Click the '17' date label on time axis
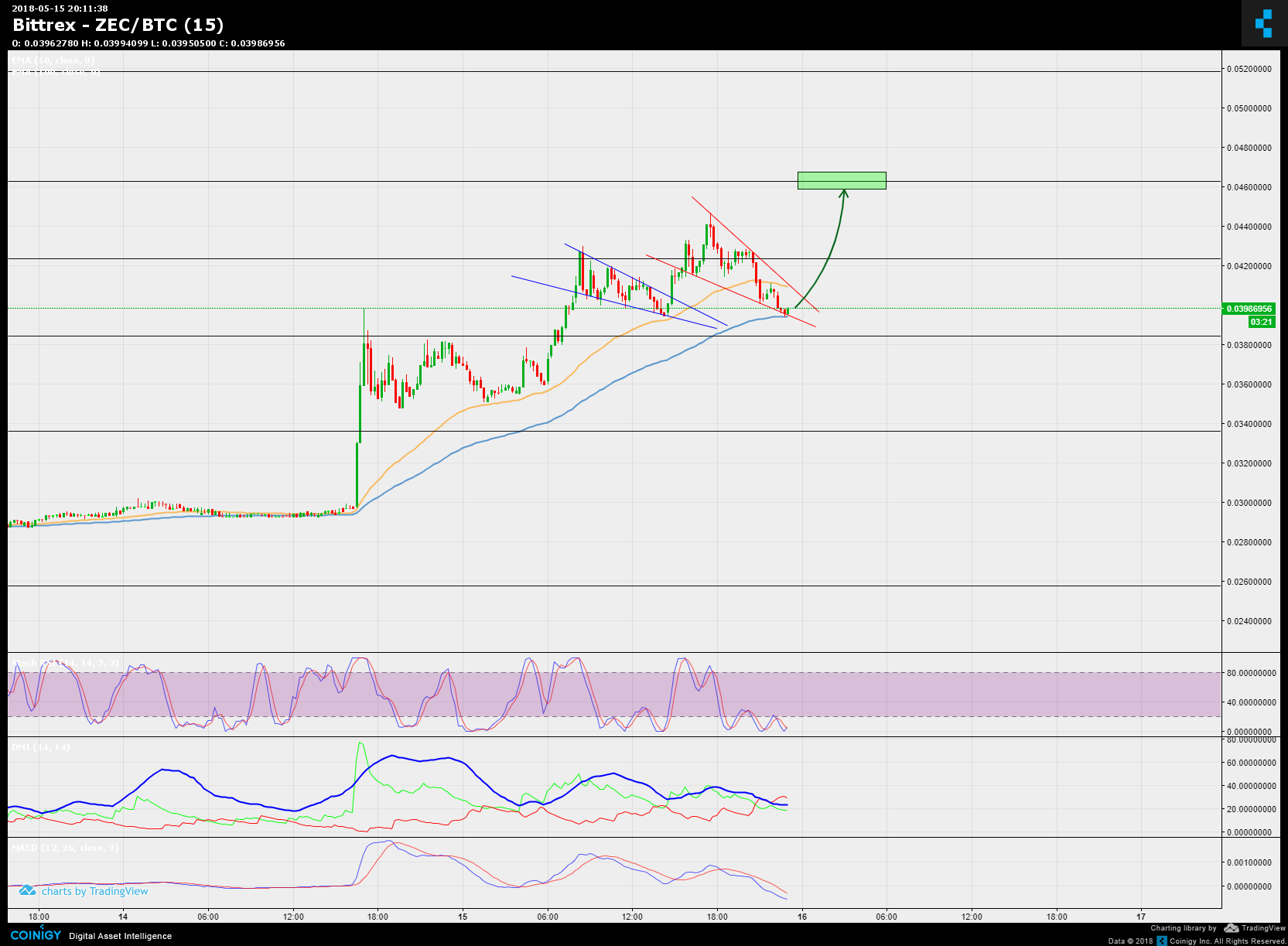 click(1141, 917)
